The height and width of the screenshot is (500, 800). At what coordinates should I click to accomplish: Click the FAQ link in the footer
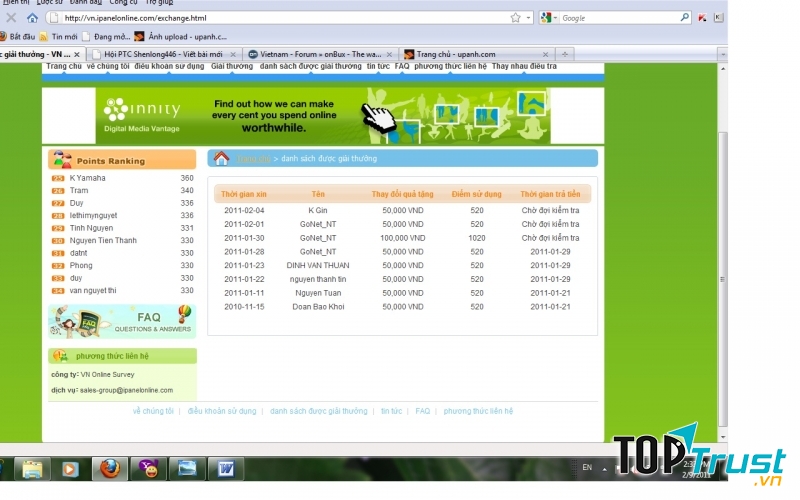423,411
